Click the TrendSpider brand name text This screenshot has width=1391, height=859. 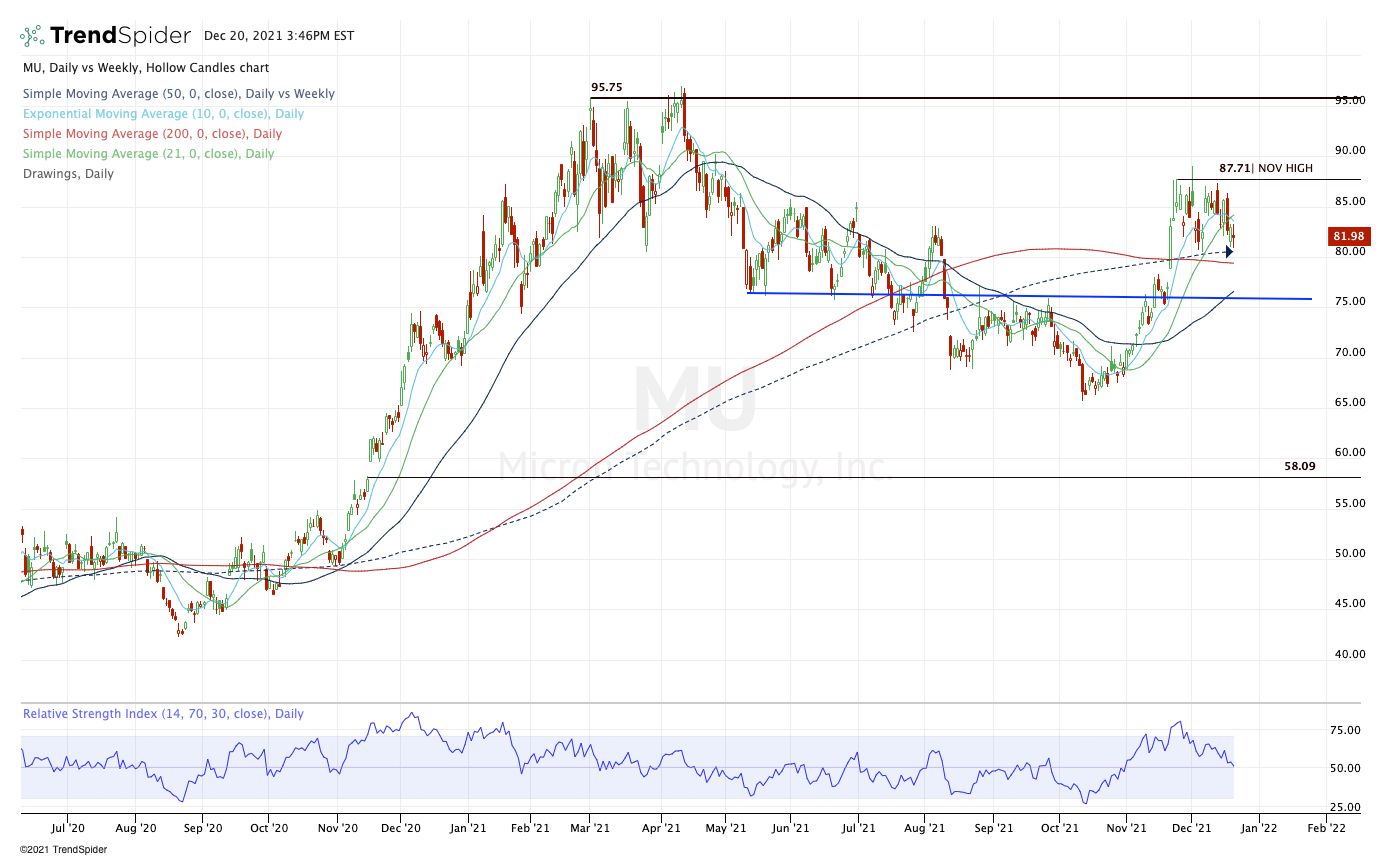tap(120, 36)
